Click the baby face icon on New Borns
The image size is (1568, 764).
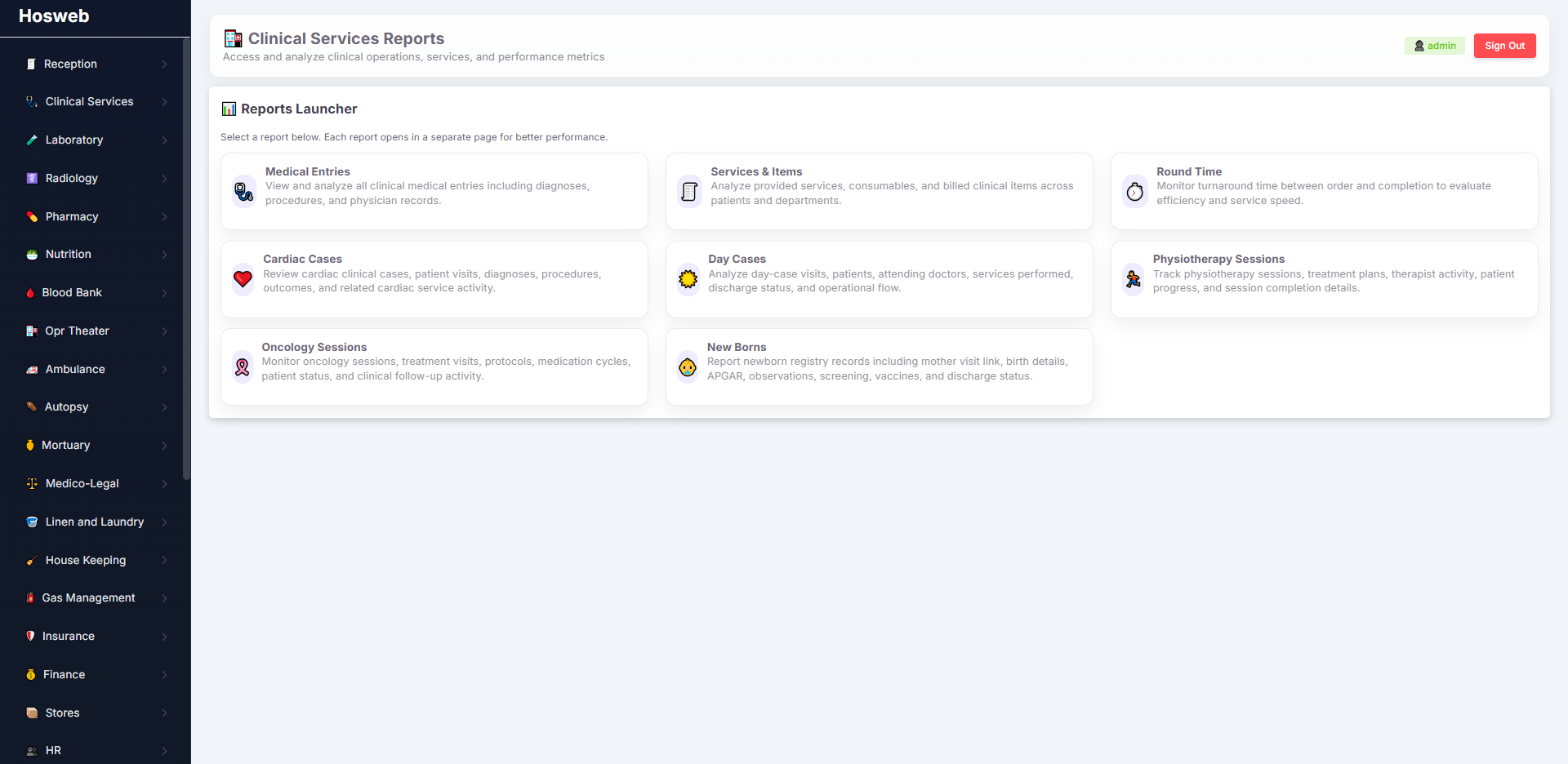point(688,367)
